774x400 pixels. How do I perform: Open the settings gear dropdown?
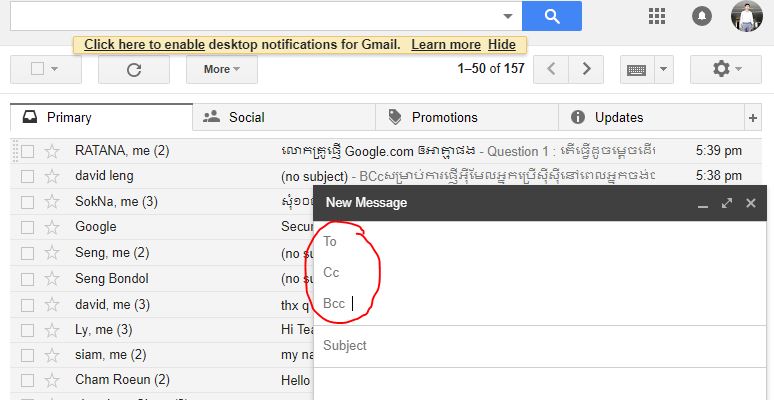[726, 69]
